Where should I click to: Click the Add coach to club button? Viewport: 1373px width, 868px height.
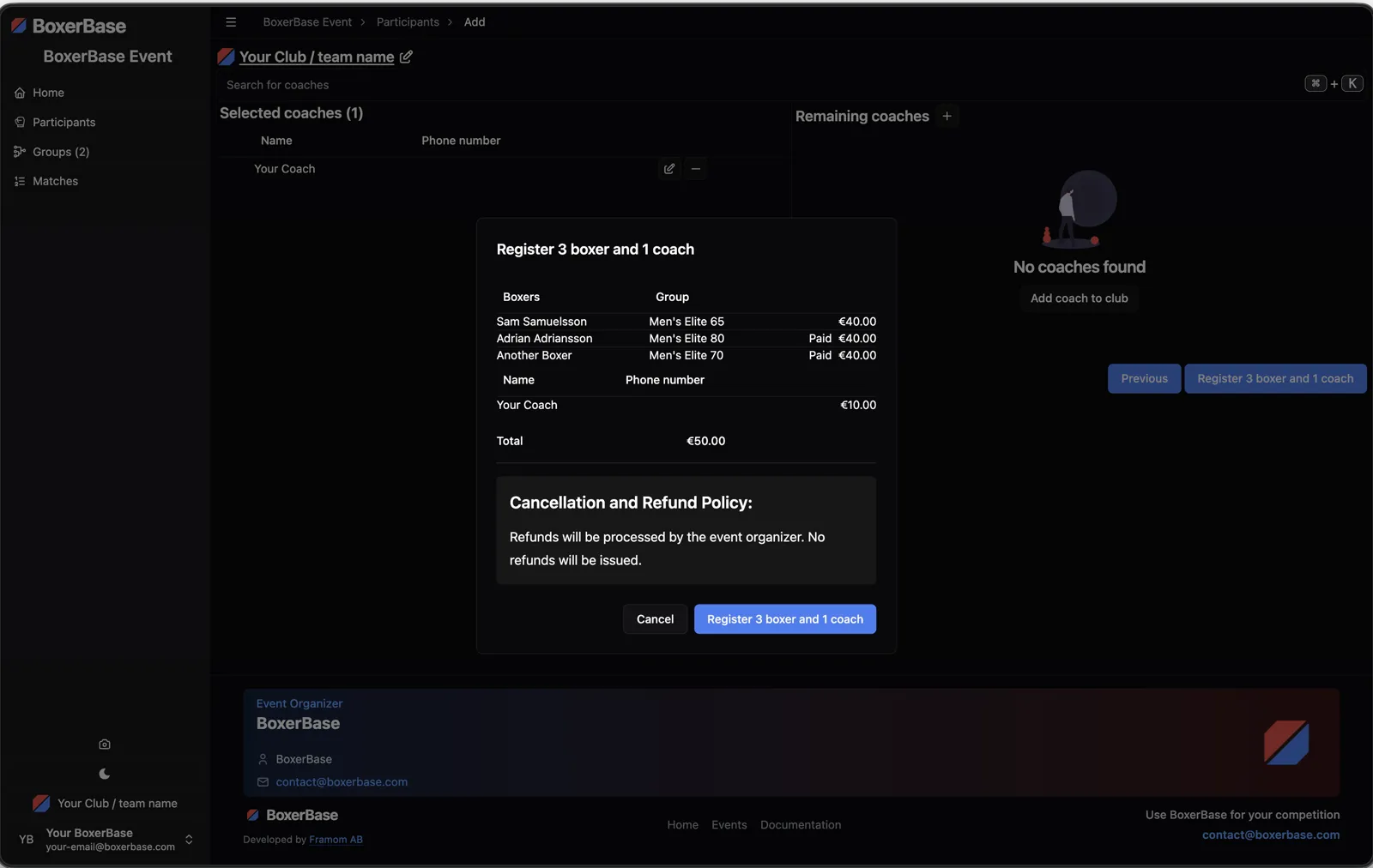[1079, 298]
